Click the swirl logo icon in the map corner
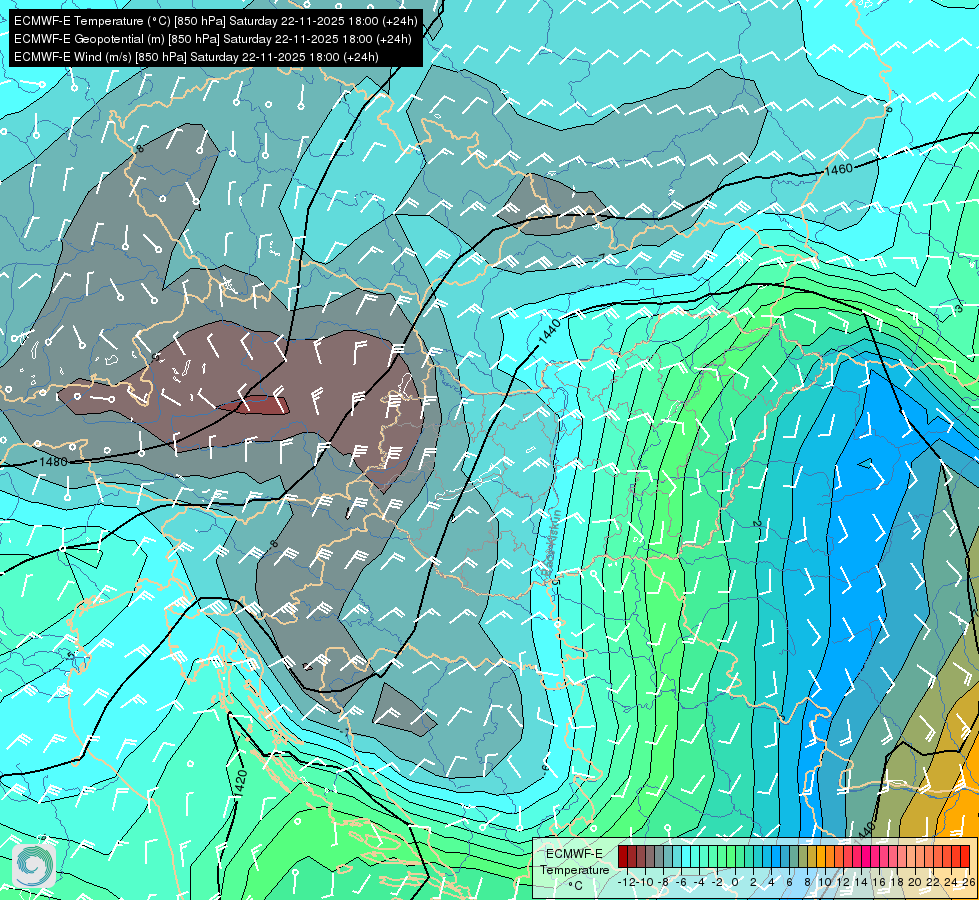 click(34, 865)
